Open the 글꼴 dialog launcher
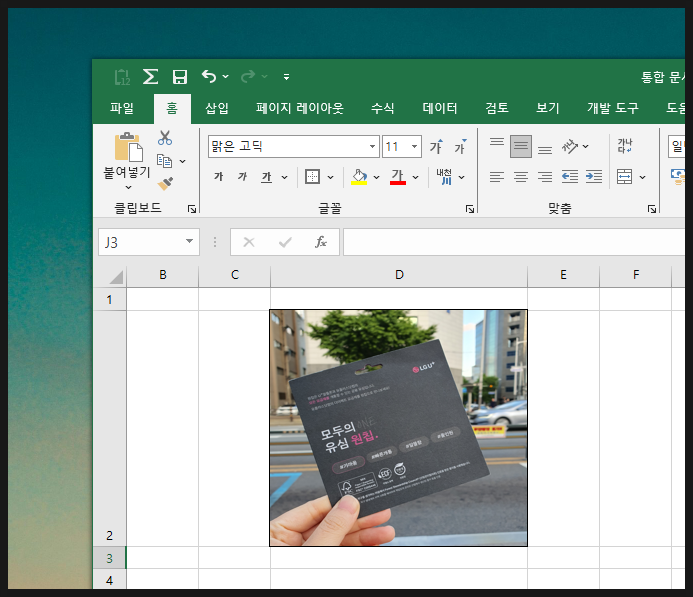 (x=470, y=209)
